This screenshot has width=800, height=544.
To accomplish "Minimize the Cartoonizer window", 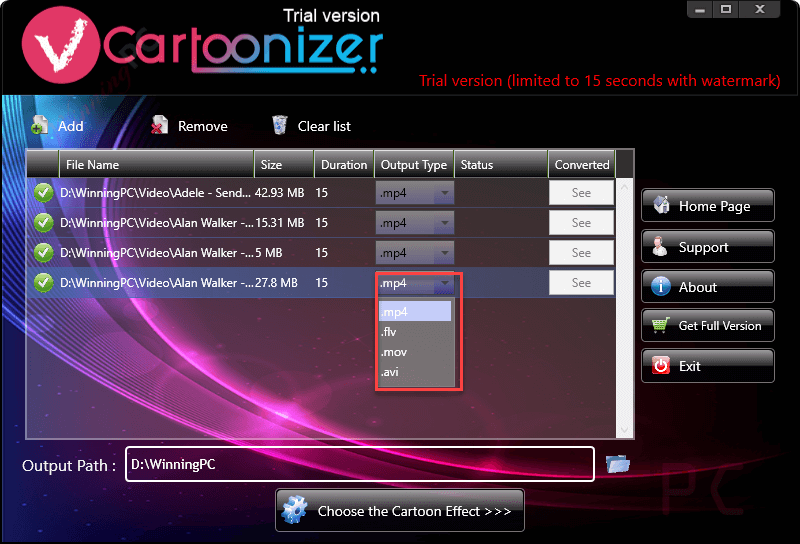I will pyautogui.click(x=700, y=9).
